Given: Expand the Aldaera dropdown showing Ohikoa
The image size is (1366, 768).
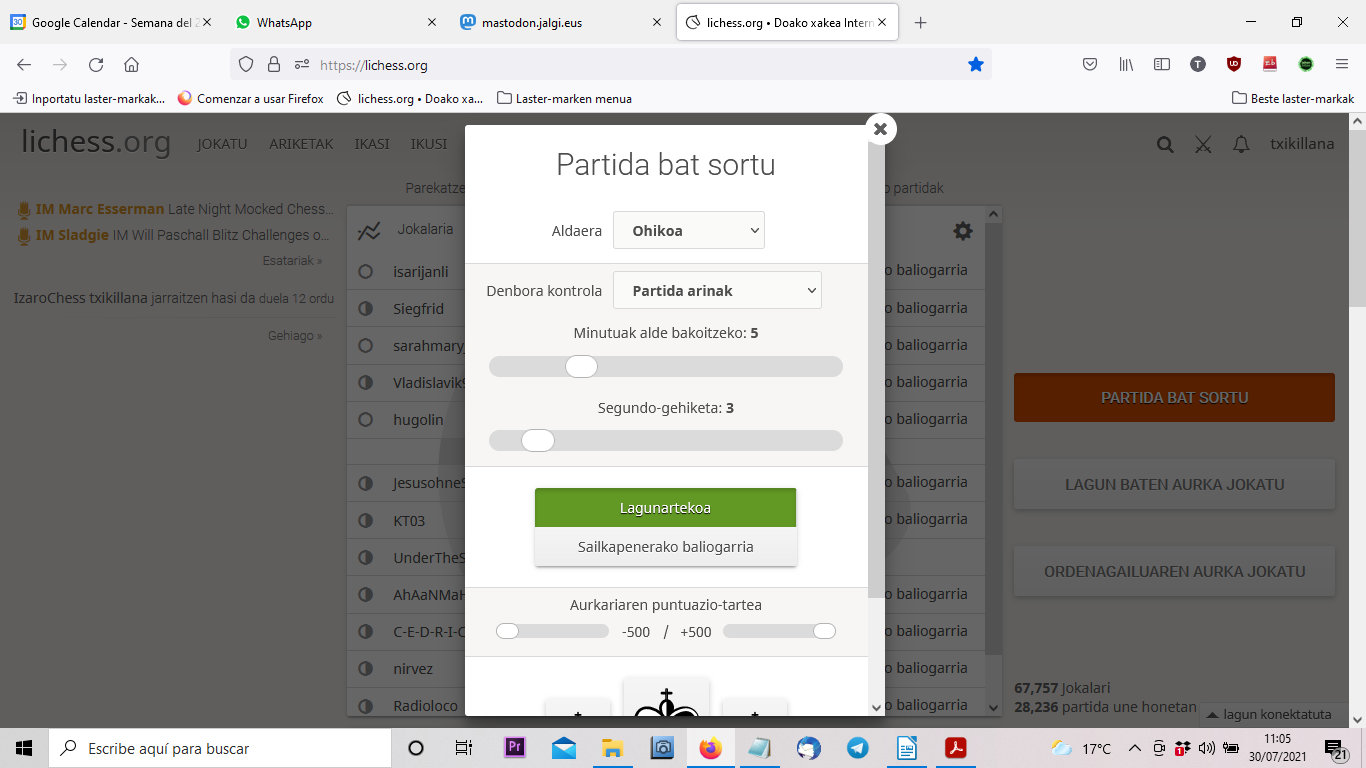Looking at the screenshot, I should click(688, 231).
